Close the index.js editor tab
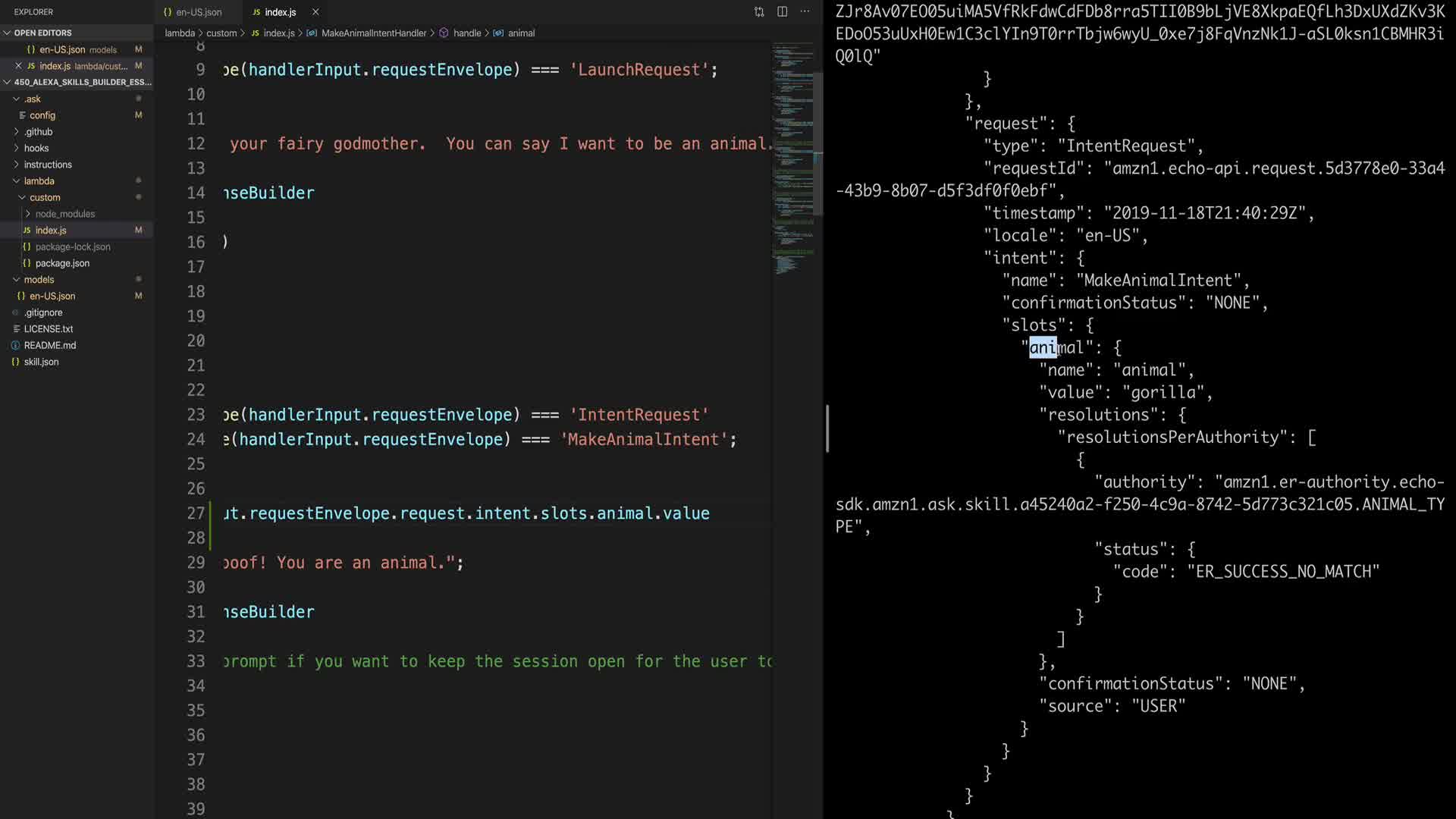Viewport: 1456px width, 819px height. [315, 12]
